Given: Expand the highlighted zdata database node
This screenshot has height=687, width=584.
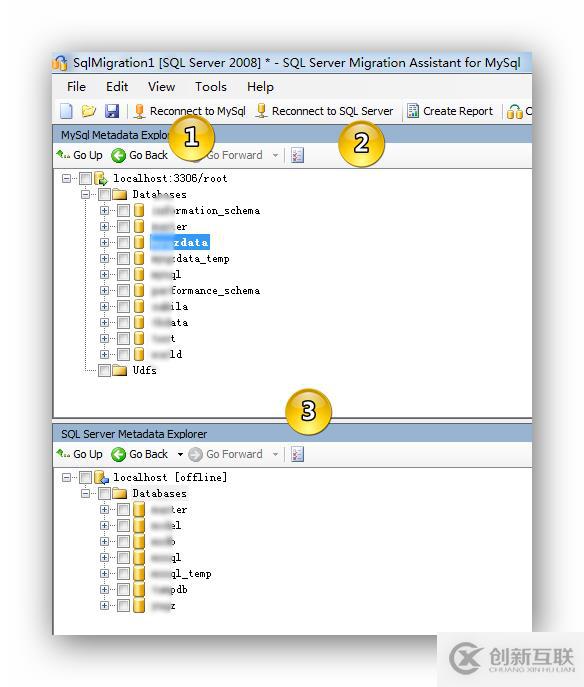Looking at the screenshot, I should (104, 242).
